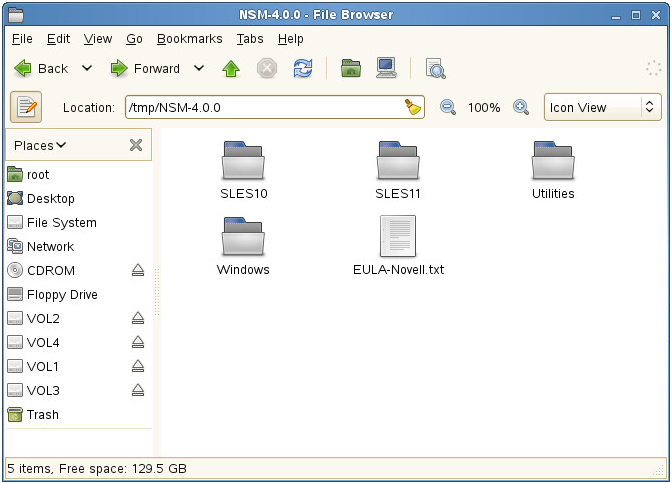
Task: Select the Windows folder icon
Action: [x=243, y=237]
